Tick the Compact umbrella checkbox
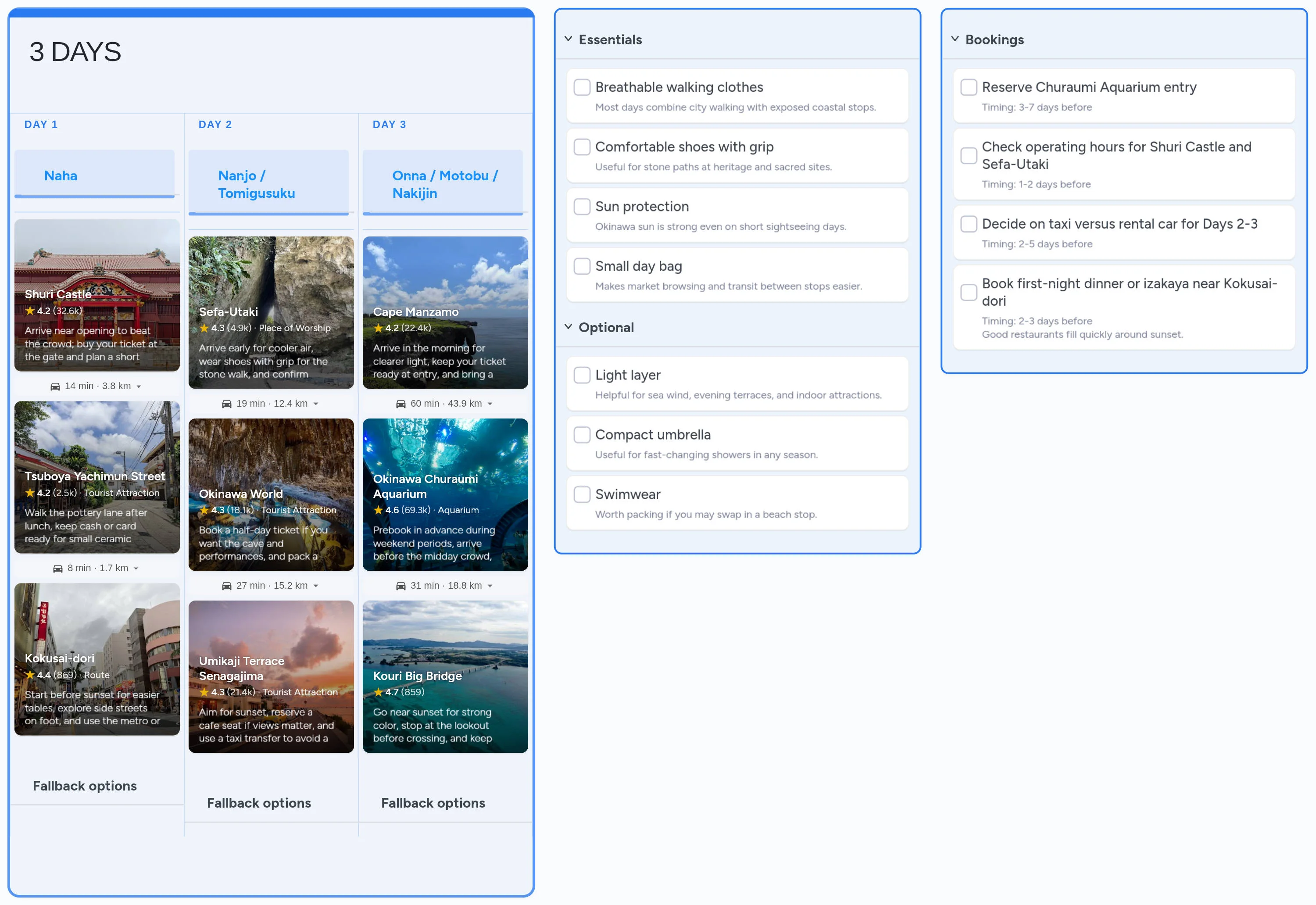 [x=582, y=434]
